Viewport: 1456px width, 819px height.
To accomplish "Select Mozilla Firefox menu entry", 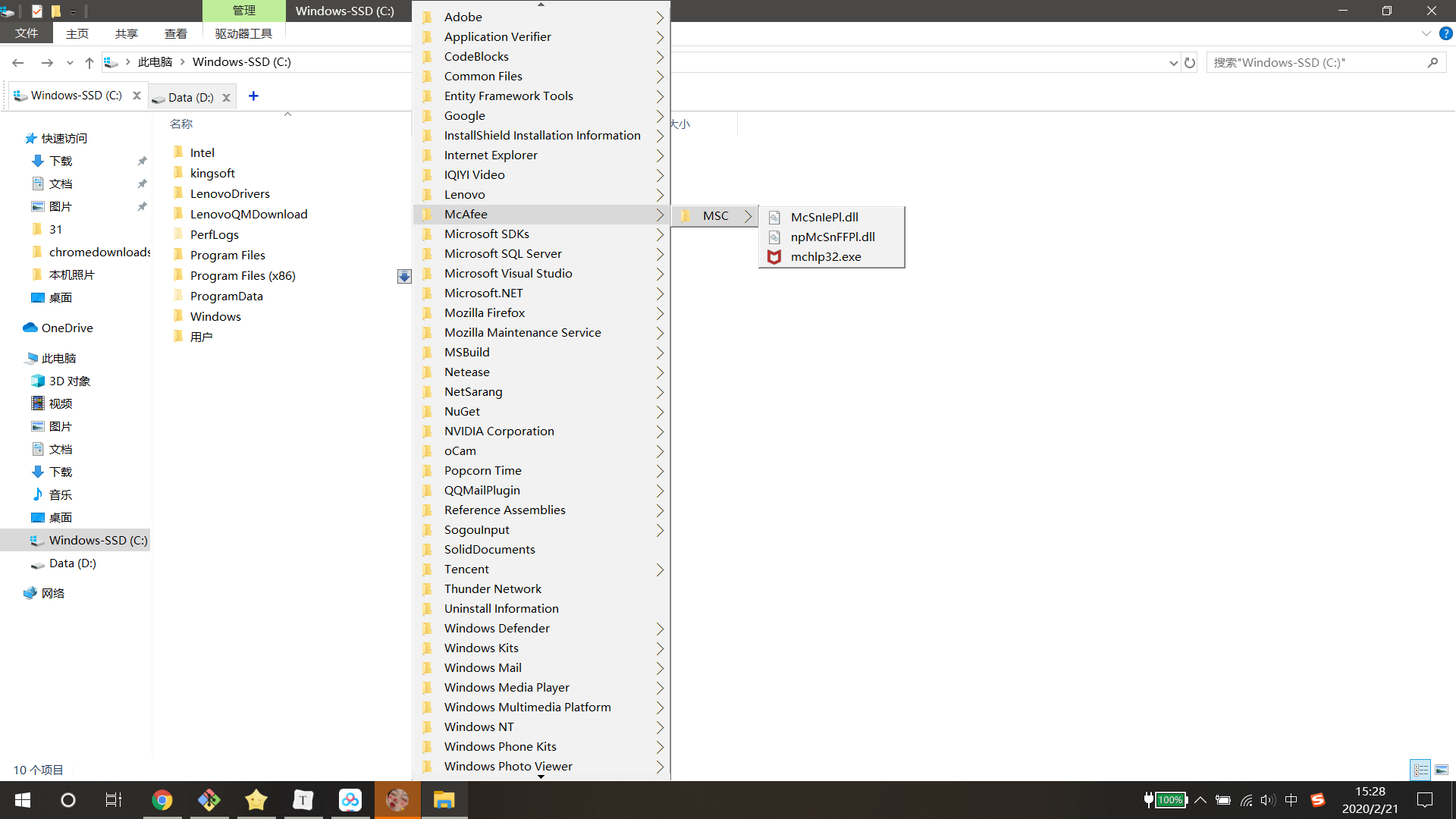I will 485,312.
